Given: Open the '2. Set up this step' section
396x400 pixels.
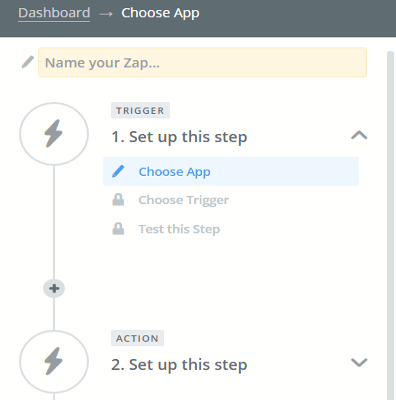Looking at the screenshot, I should 179,365.
